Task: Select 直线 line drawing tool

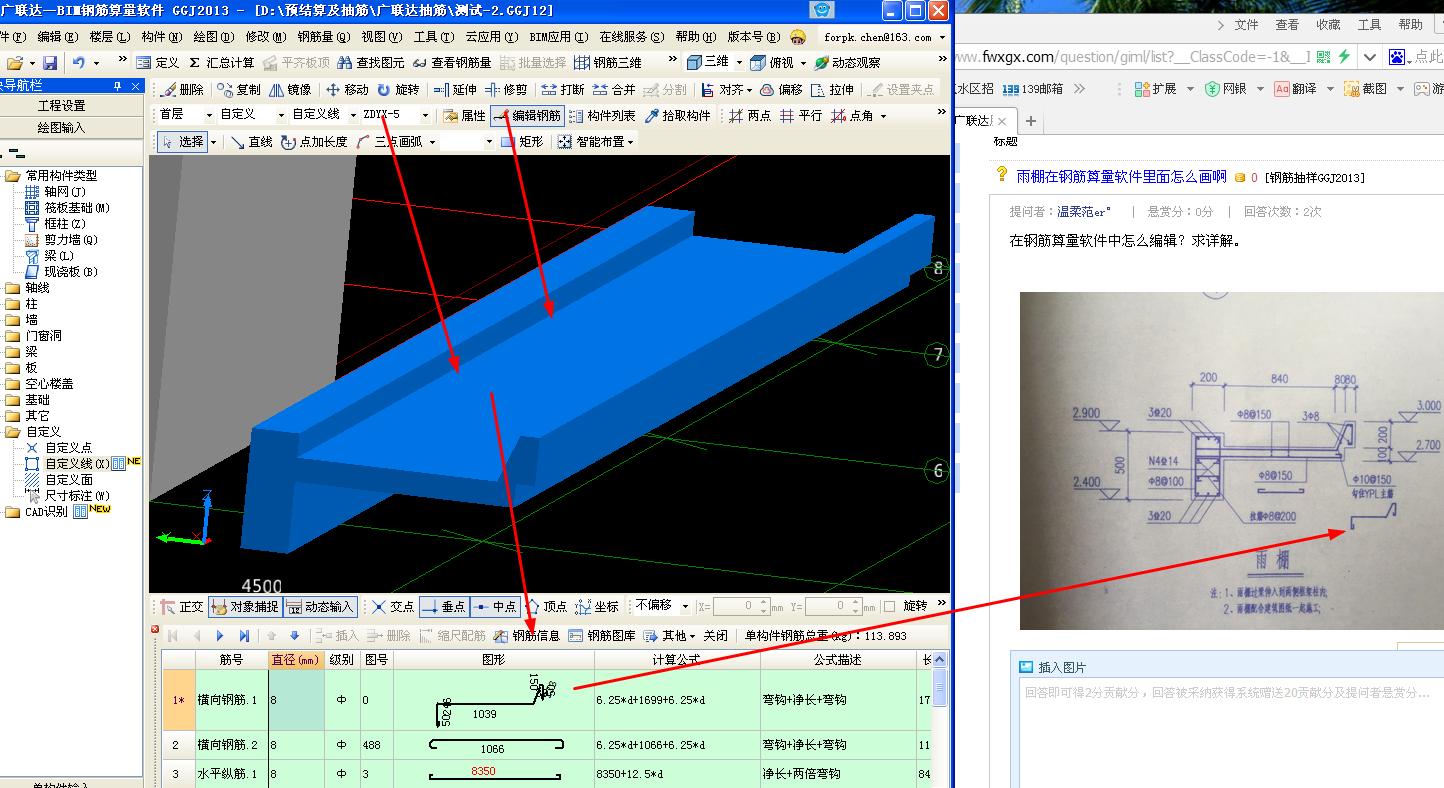Action: 251,142
